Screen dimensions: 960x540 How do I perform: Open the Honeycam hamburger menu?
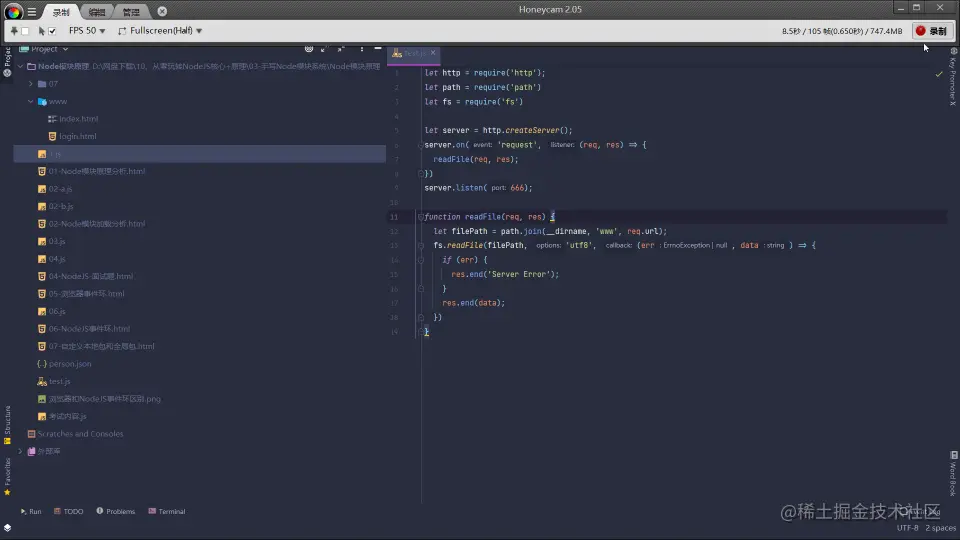click(32, 11)
